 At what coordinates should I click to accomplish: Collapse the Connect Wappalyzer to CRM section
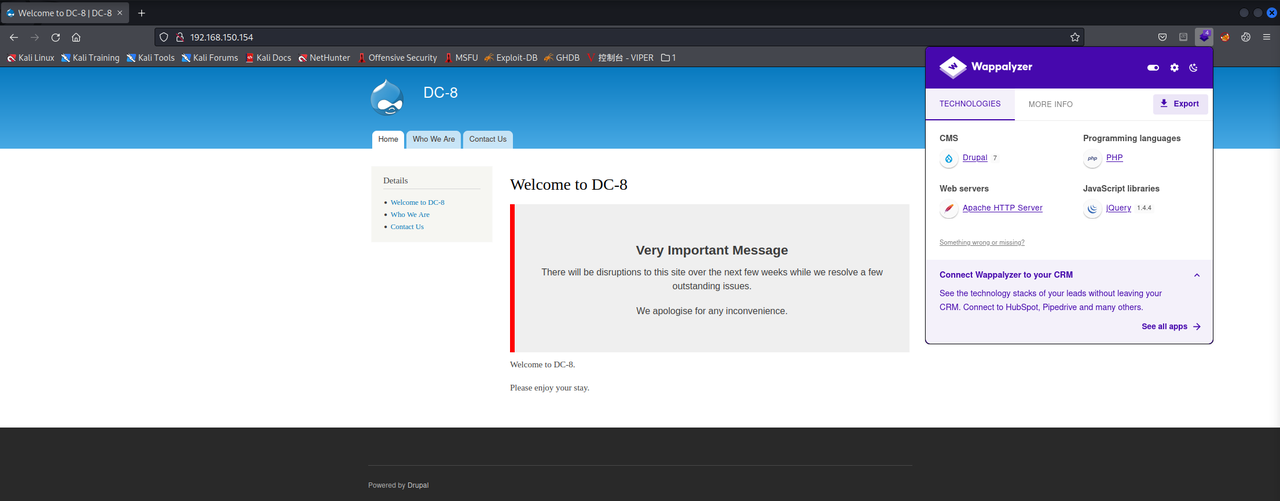click(x=1197, y=275)
